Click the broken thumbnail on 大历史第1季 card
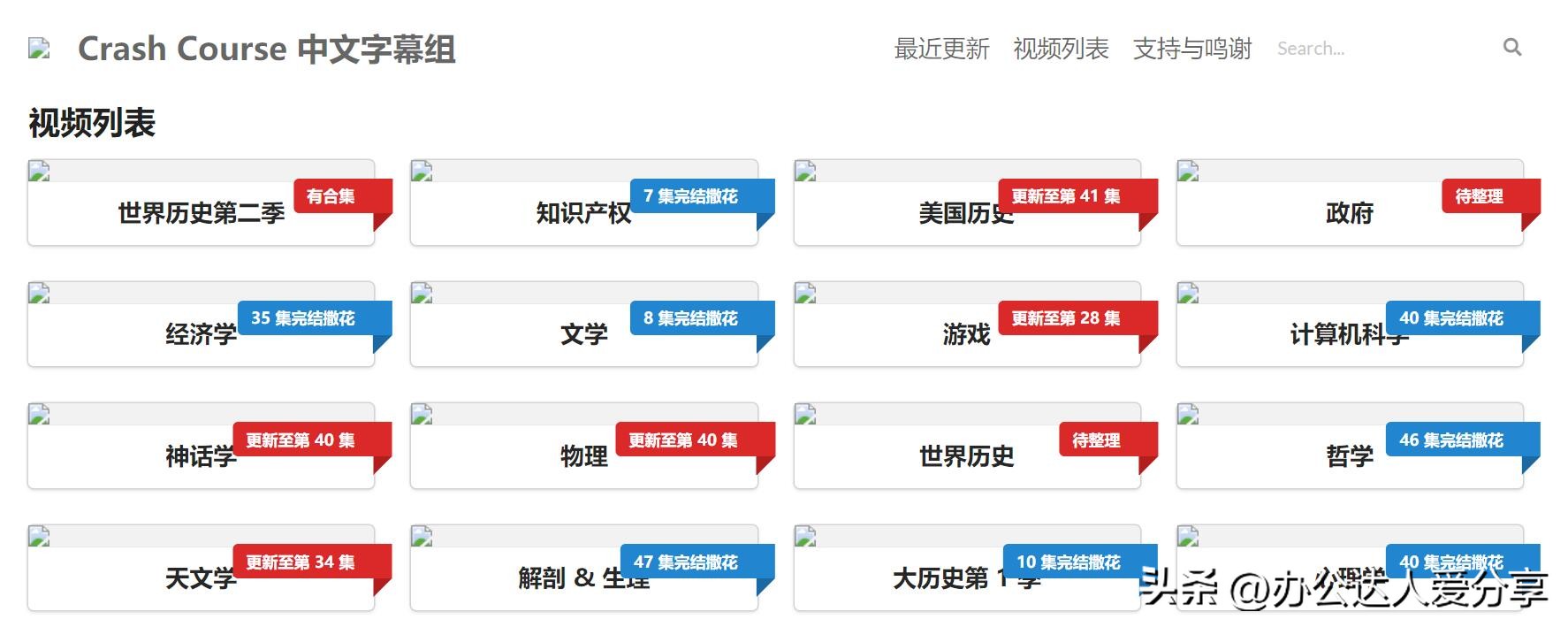This screenshot has height=627, width=1568. [x=805, y=538]
